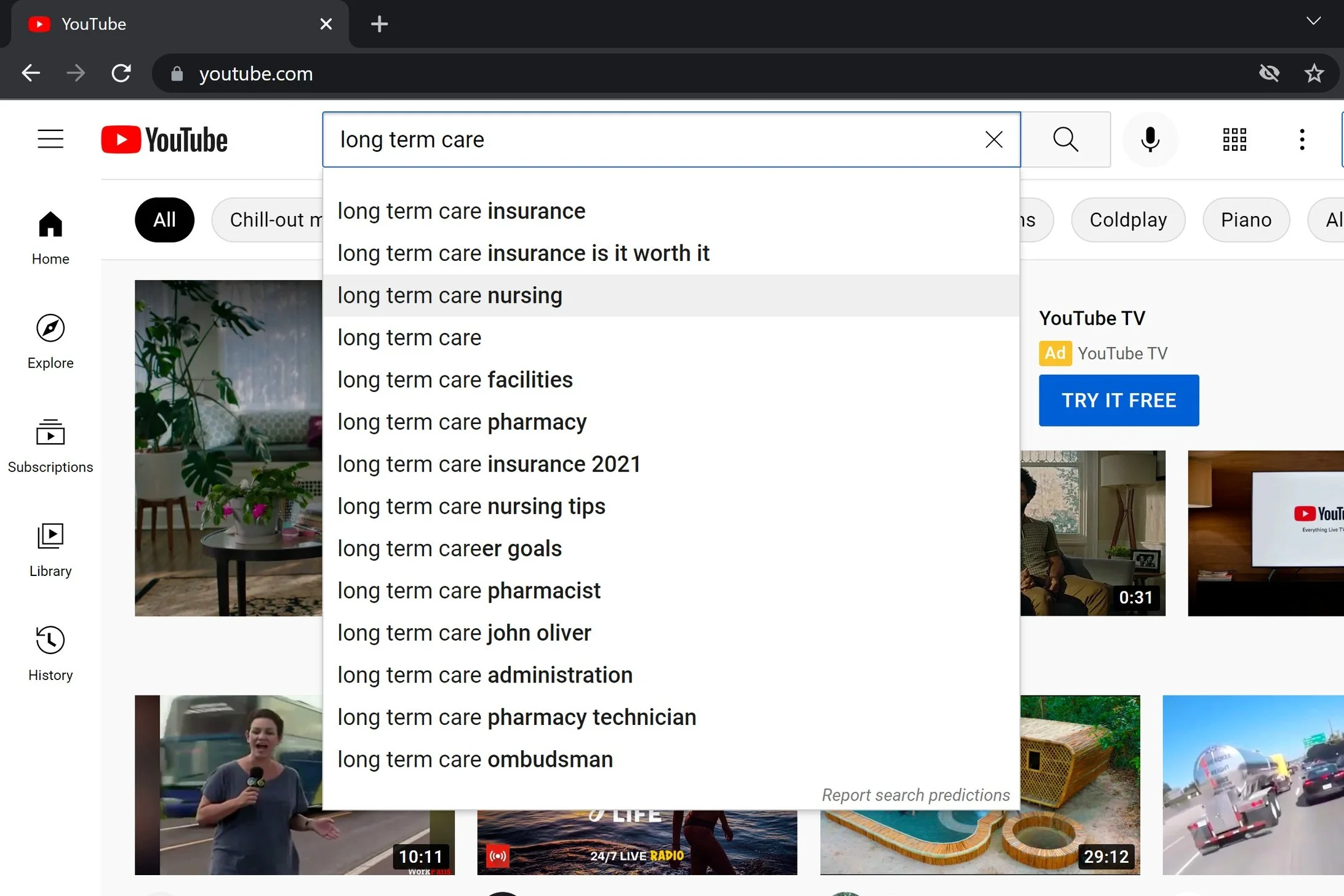Expand the tab search chevron
The image size is (1344, 896).
[1313, 21]
